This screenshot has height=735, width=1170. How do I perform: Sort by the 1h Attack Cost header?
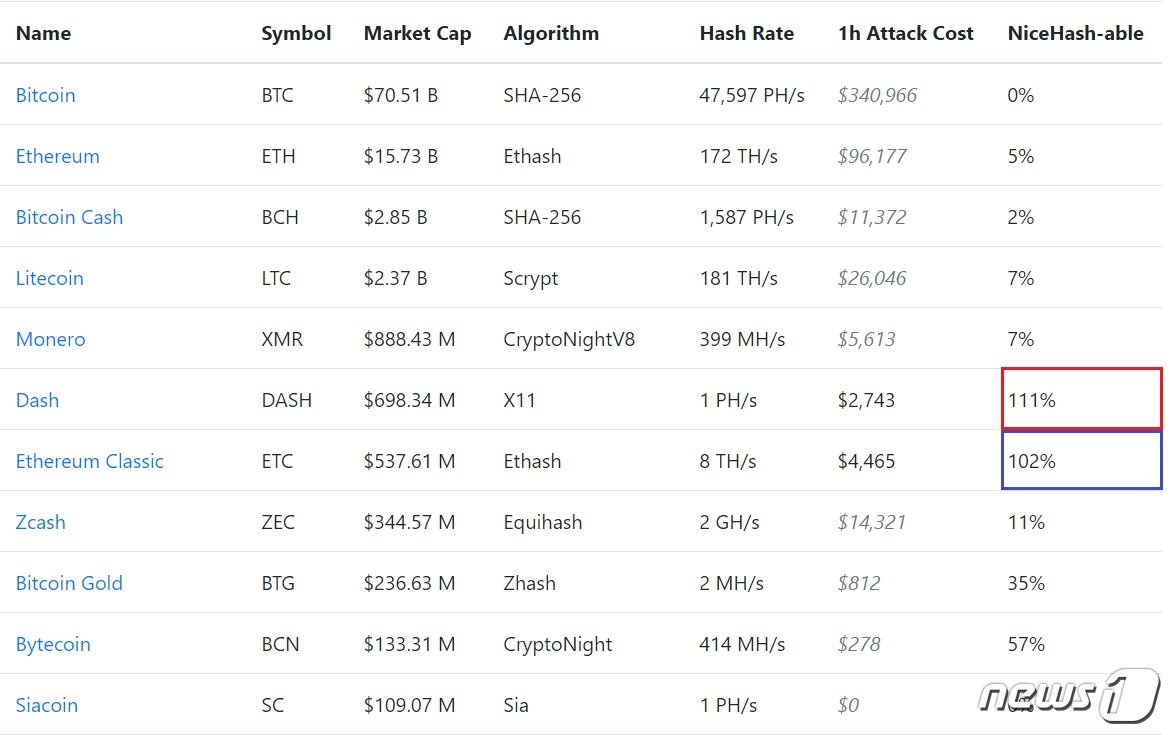coord(905,34)
